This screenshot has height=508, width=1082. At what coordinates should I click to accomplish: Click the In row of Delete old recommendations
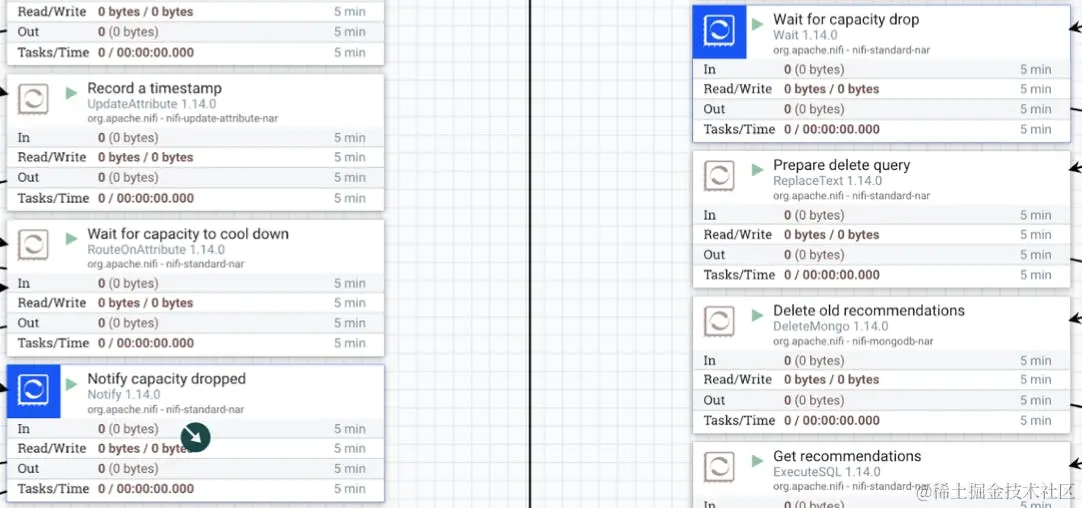tap(881, 360)
